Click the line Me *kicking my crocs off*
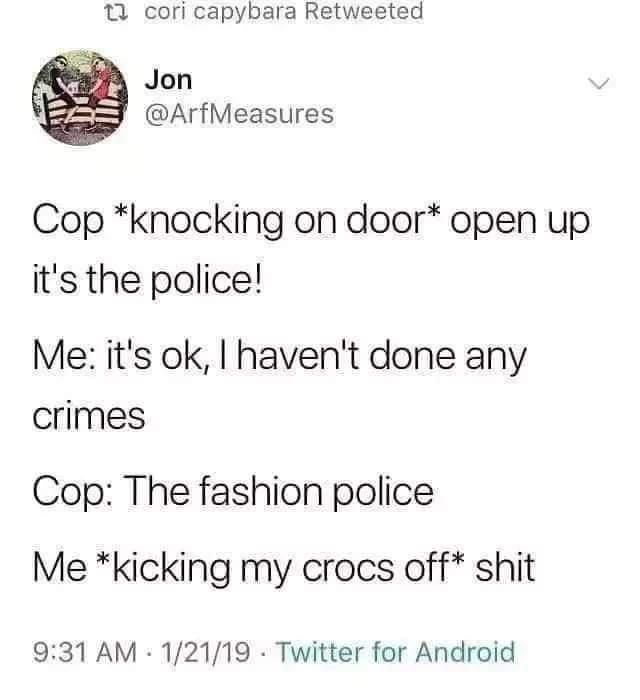 point(284,568)
